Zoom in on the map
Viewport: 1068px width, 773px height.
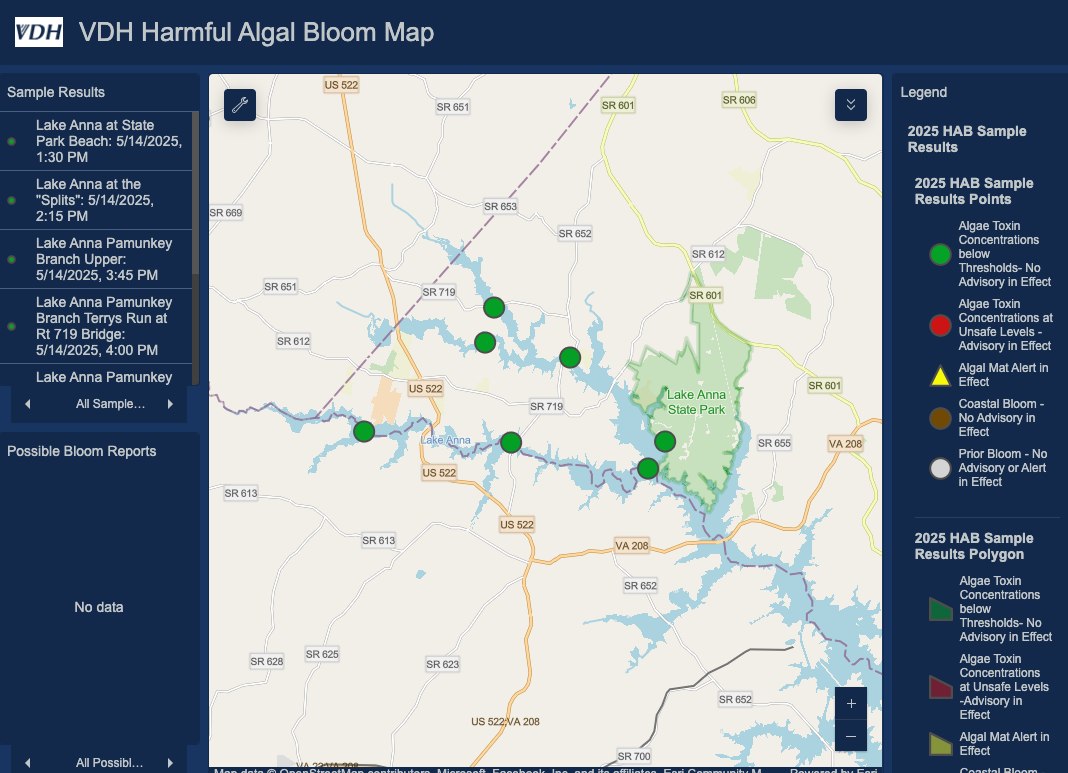coord(851,704)
